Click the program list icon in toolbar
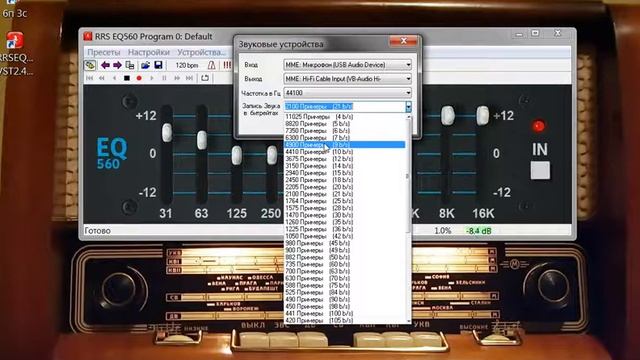640x360 pixels. [x=130, y=65]
